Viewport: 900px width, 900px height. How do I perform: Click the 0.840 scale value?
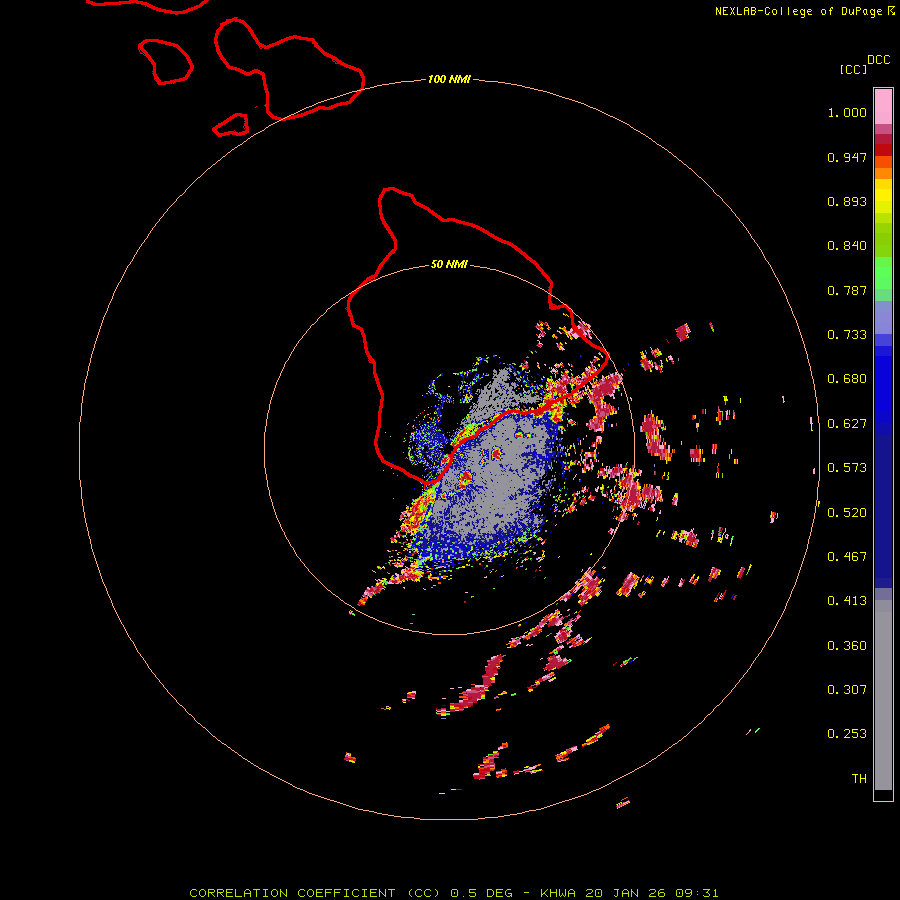(x=847, y=246)
